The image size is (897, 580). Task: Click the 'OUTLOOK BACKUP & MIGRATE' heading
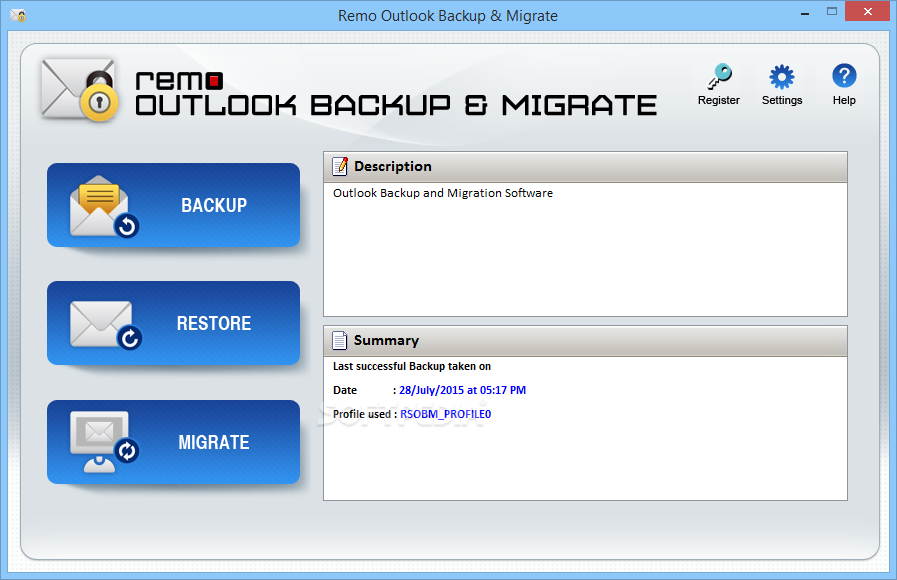(396, 106)
